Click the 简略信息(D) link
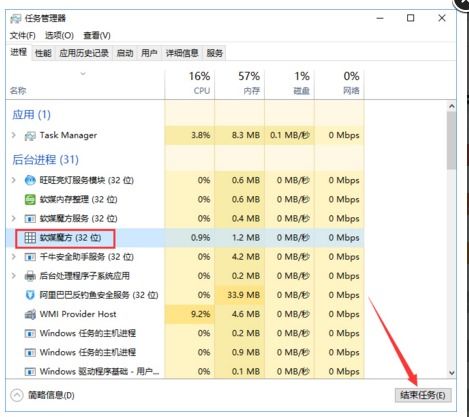This screenshot has width=469, height=417. point(51,395)
